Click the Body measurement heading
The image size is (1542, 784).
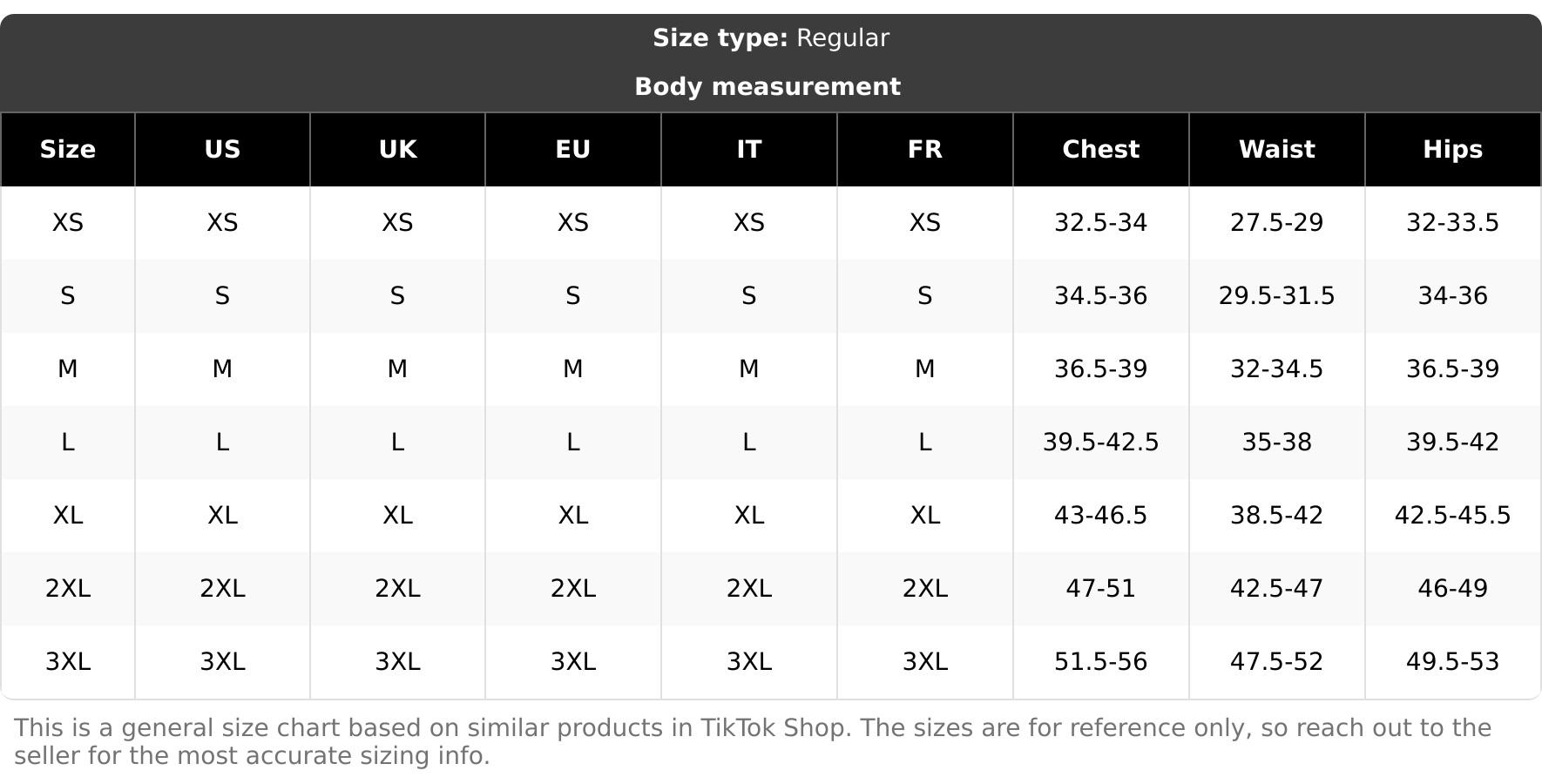(x=768, y=86)
